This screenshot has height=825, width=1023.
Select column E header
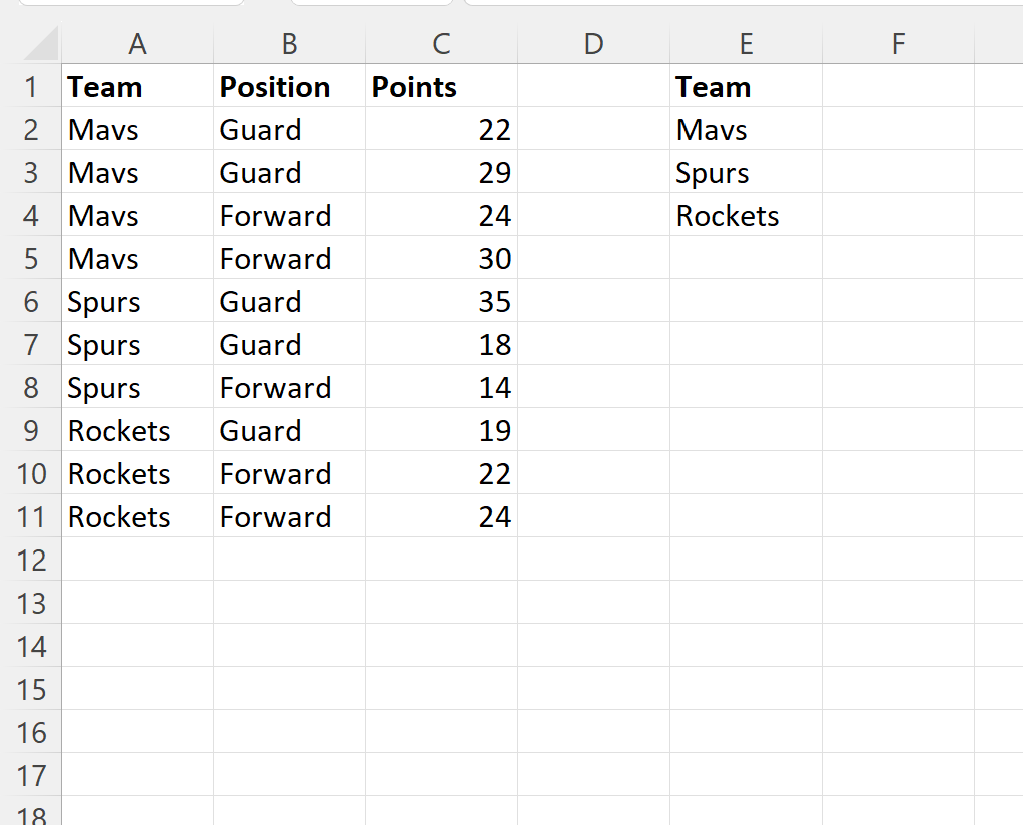click(x=746, y=44)
